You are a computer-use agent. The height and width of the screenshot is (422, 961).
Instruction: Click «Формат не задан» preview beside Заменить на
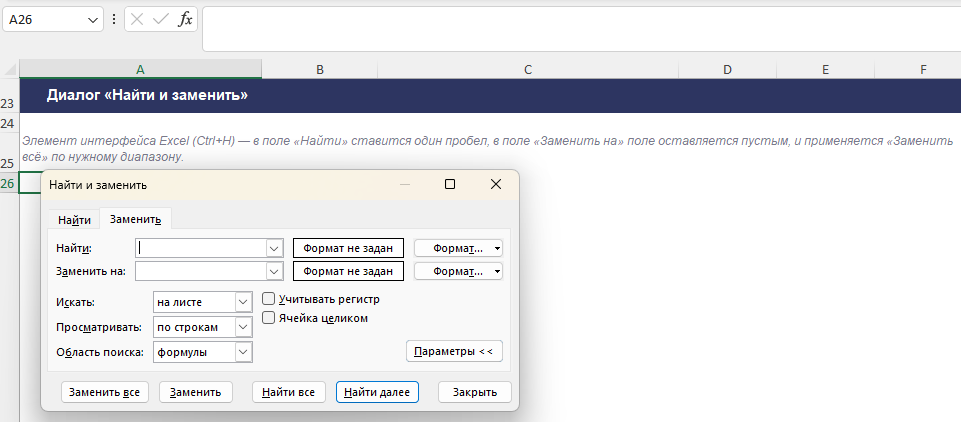(348, 271)
